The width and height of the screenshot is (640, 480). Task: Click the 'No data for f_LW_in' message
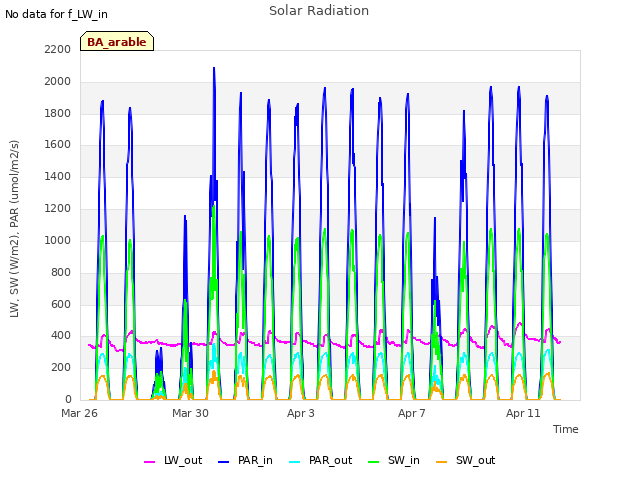click(x=56, y=14)
